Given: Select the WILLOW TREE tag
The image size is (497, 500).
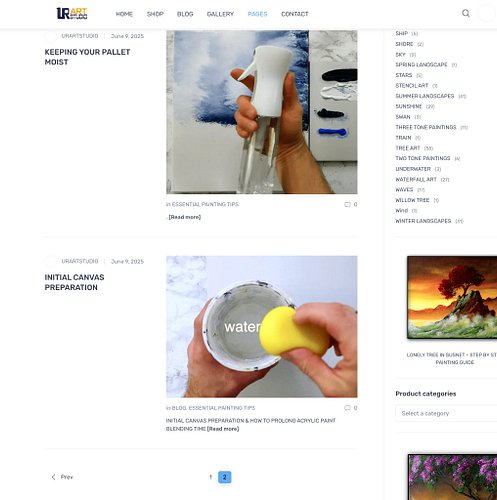Looking at the screenshot, I should [x=412, y=200].
